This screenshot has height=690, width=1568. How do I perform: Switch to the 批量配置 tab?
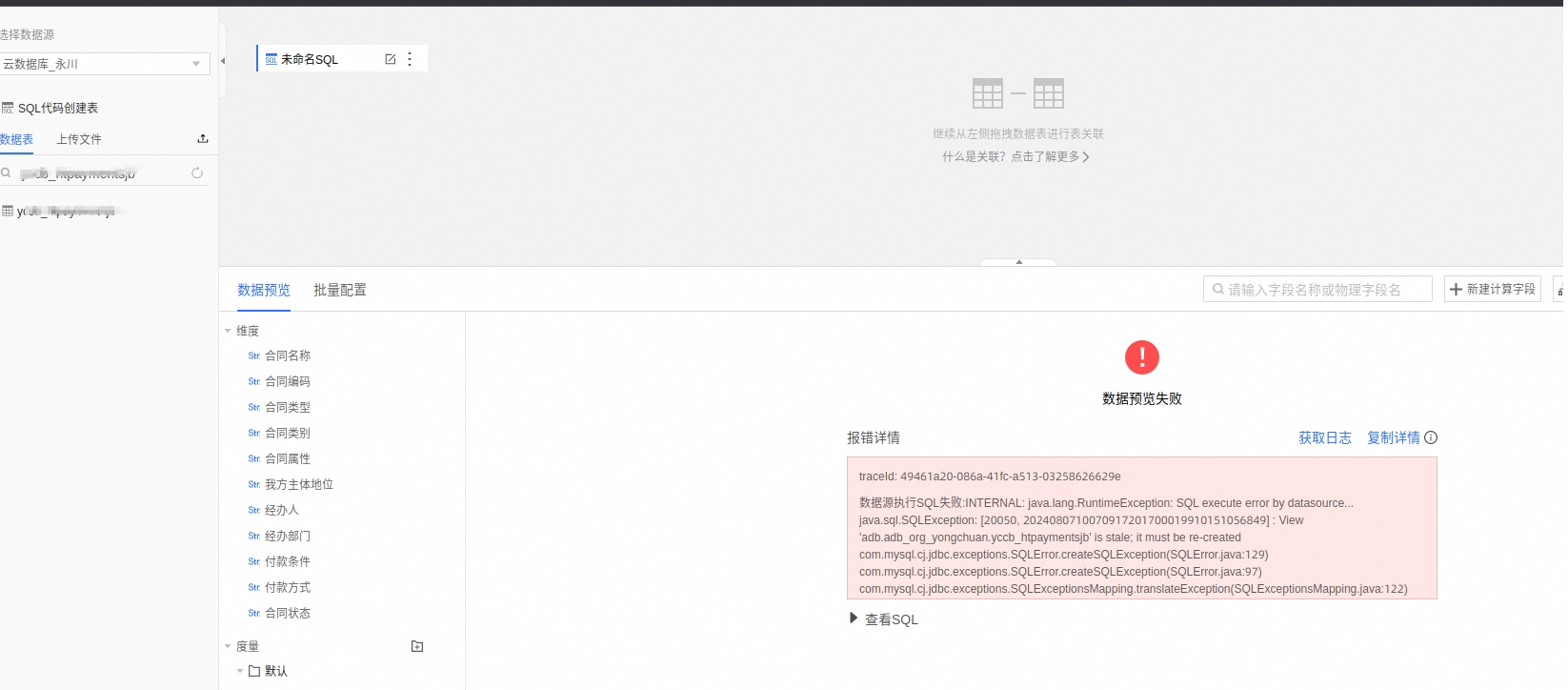(339, 290)
